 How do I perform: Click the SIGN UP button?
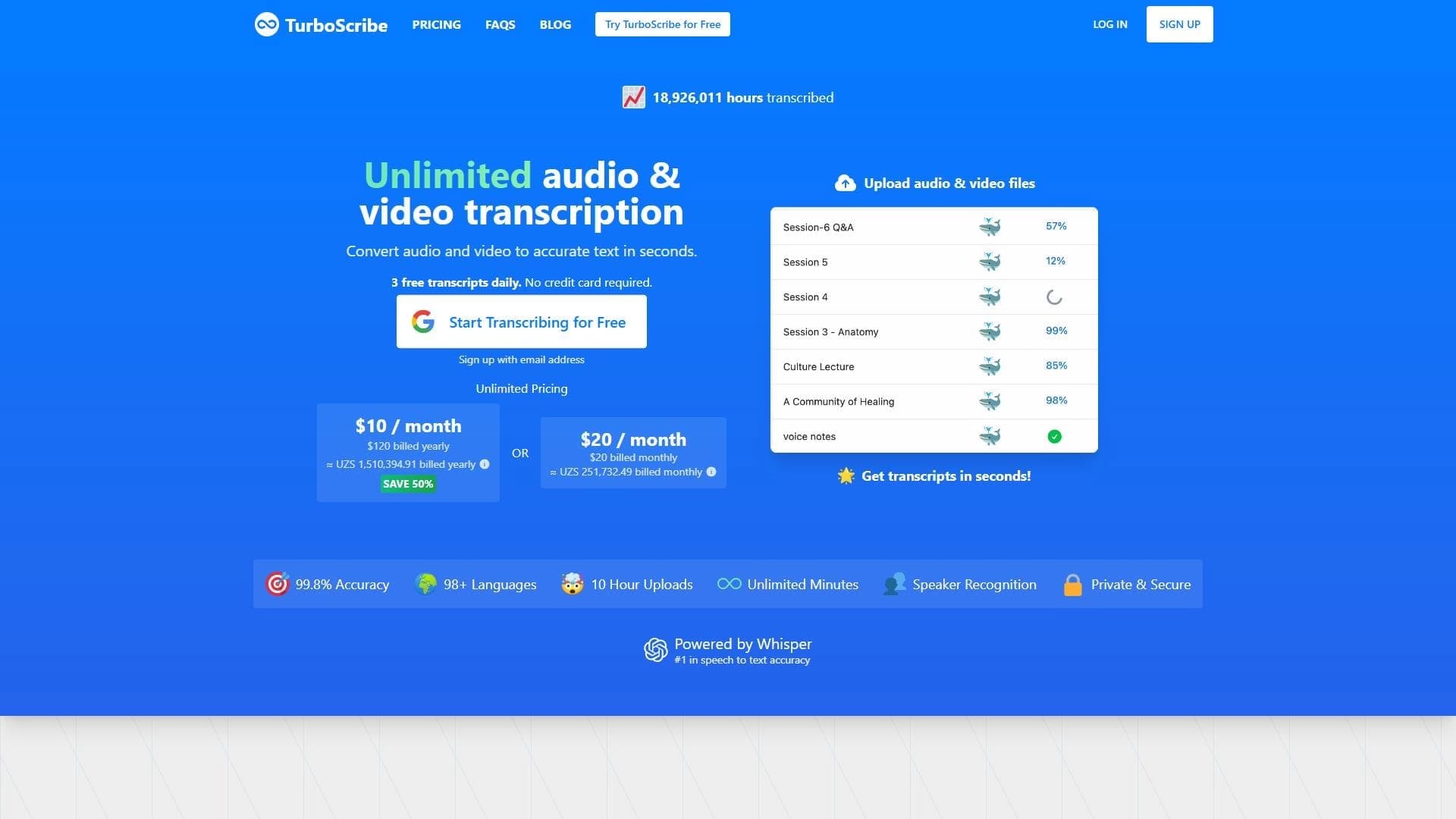[x=1179, y=24]
